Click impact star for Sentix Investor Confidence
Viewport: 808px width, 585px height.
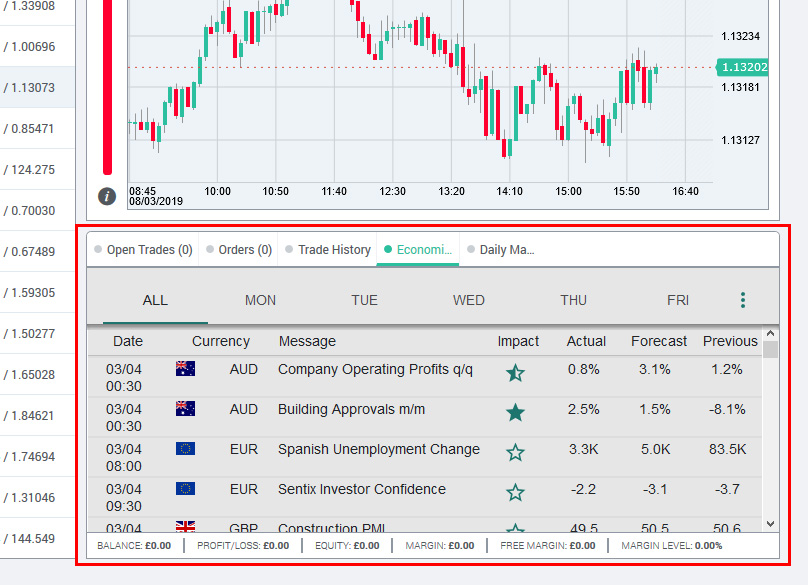point(515,492)
